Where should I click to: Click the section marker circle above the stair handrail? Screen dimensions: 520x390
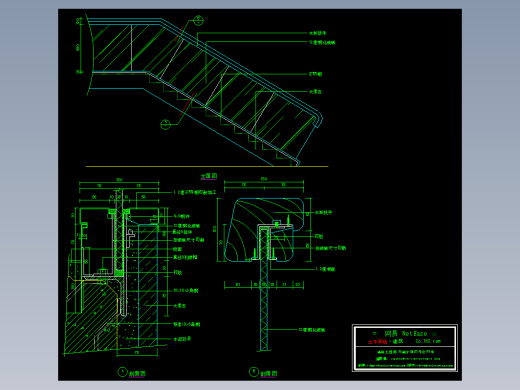click(x=199, y=20)
